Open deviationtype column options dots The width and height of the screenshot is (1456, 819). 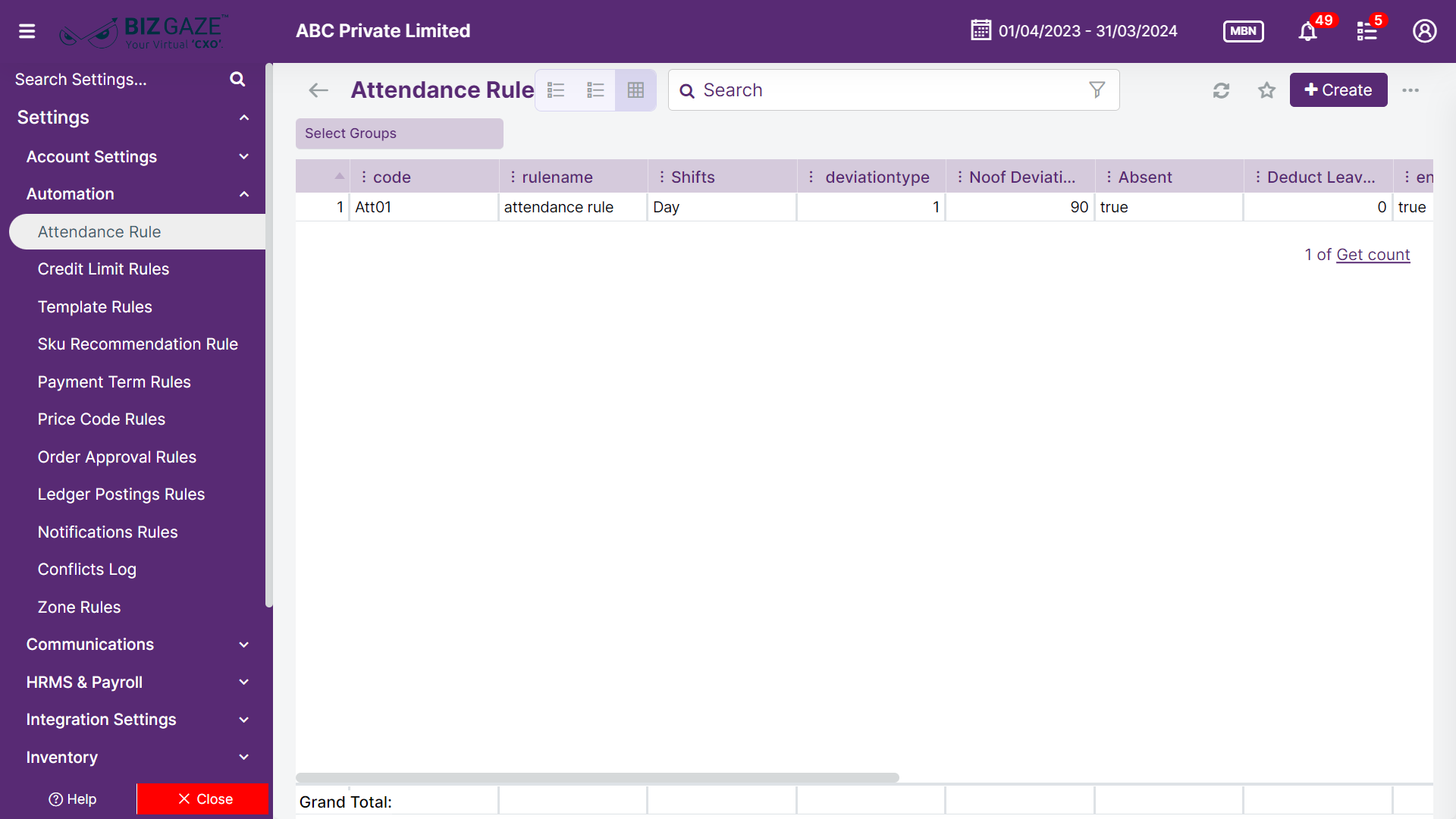pyautogui.click(x=811, y=177)
